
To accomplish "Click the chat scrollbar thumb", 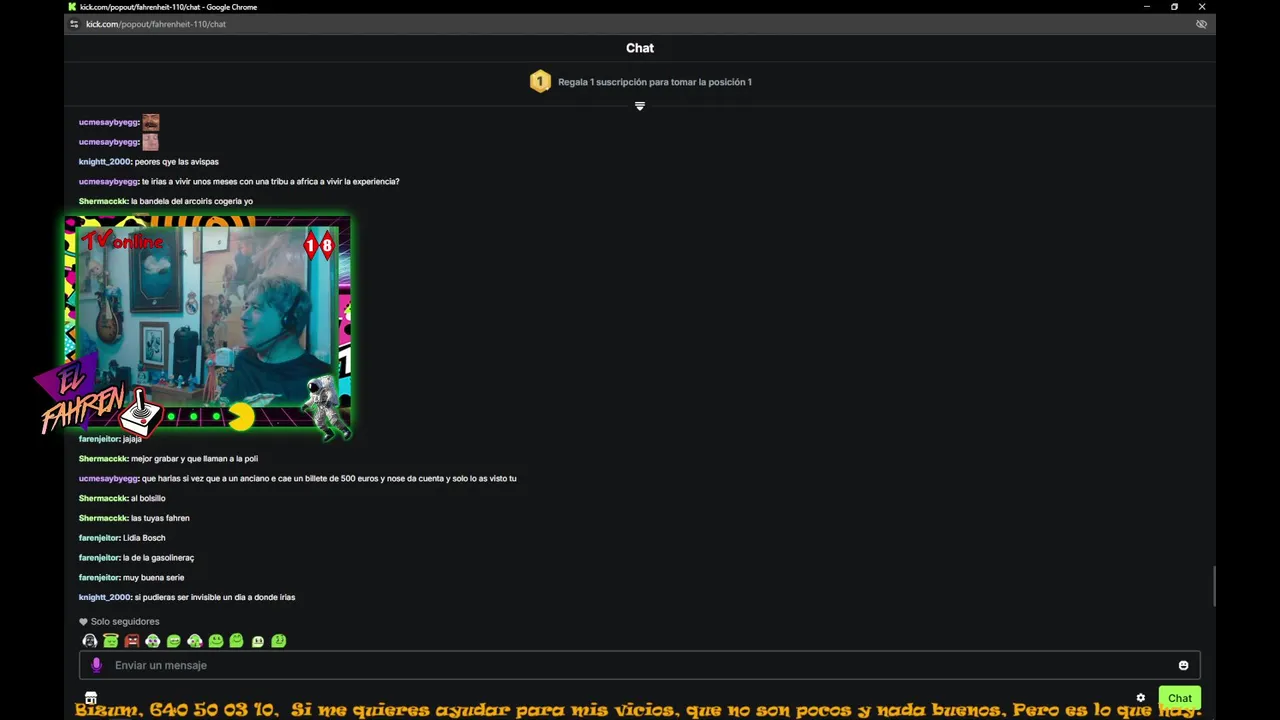I will click(1215, 586).
